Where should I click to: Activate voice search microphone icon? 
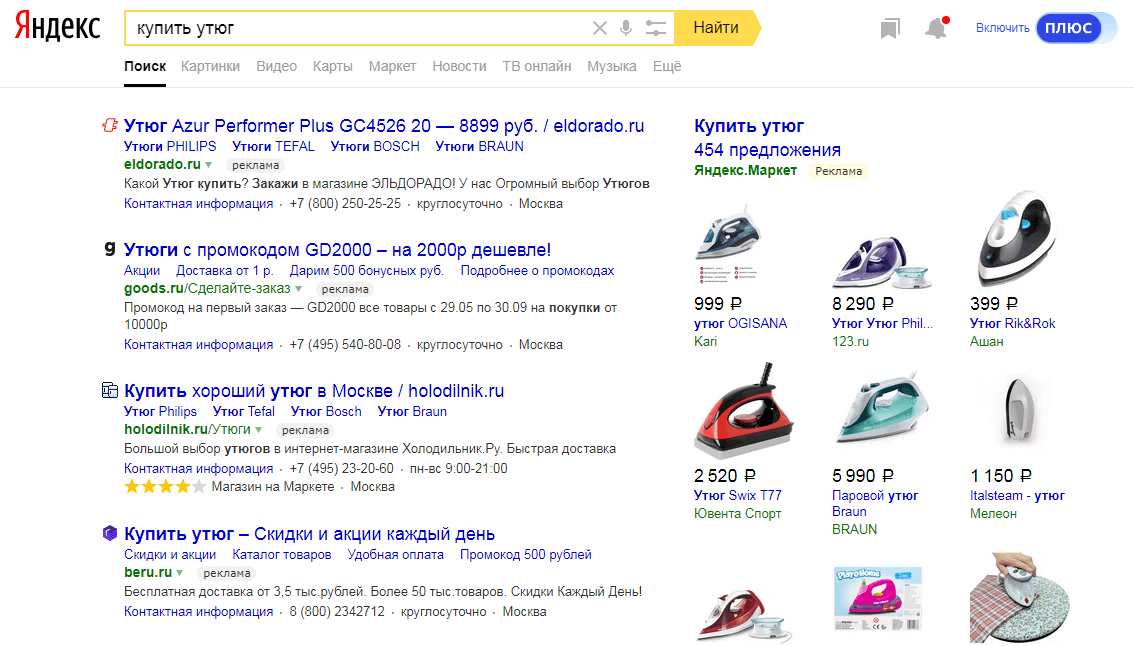626,28
